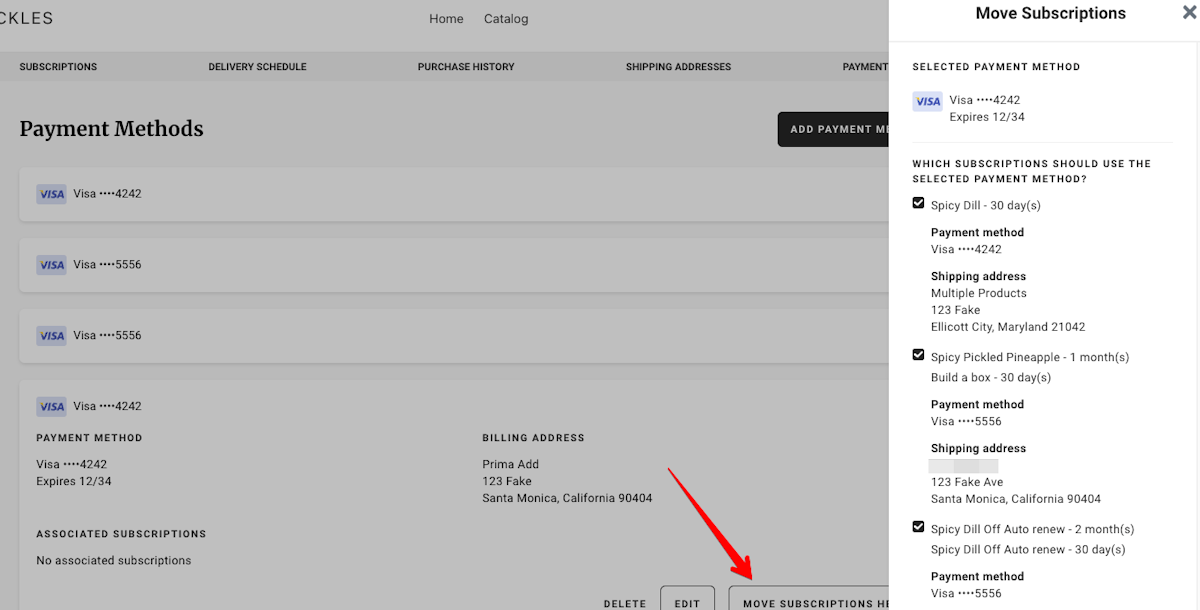Delete the expanded Visa 4242 payment method

tap(625, 604)
